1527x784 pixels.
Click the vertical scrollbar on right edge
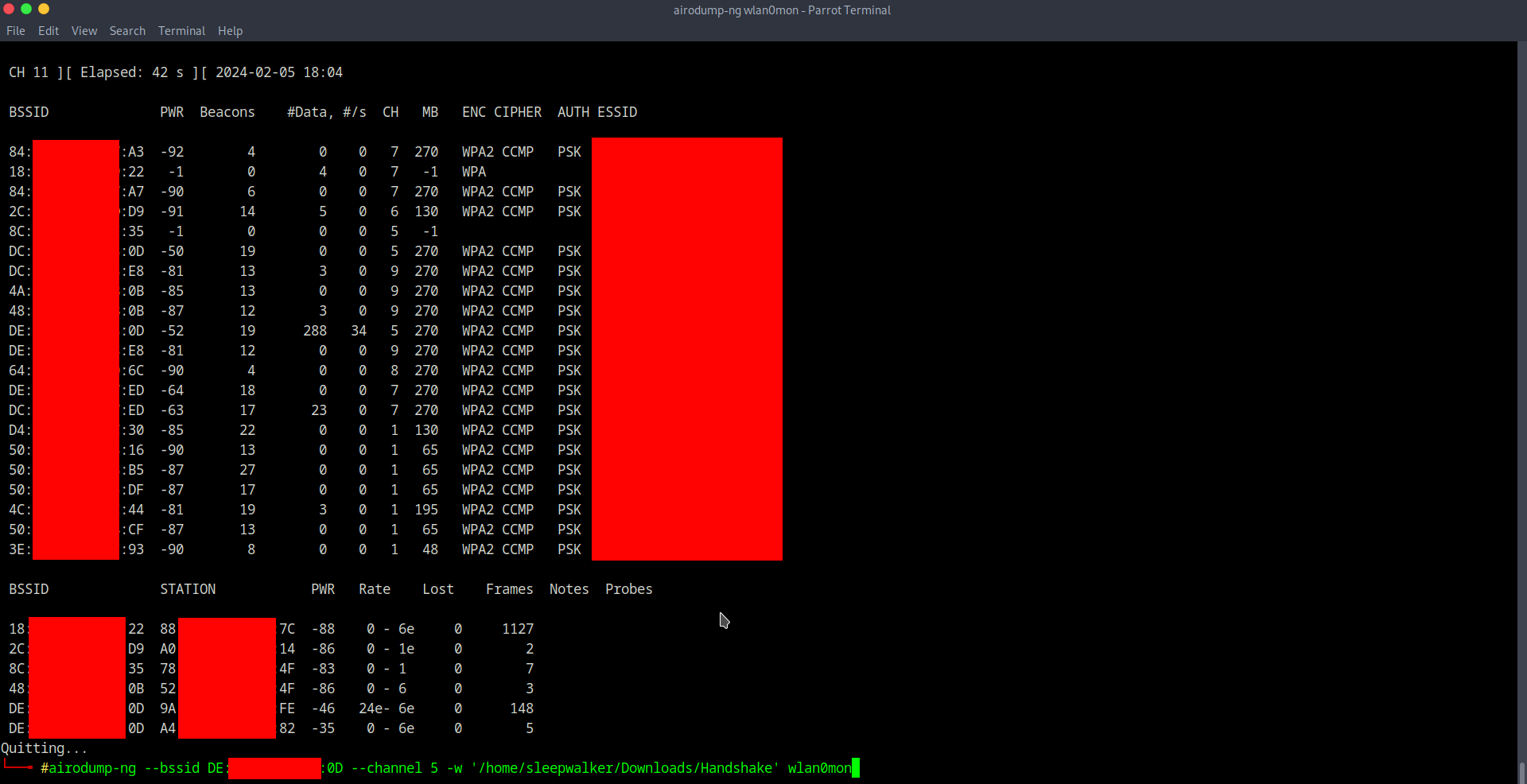pyautogui.click(x=1521, y=398)
